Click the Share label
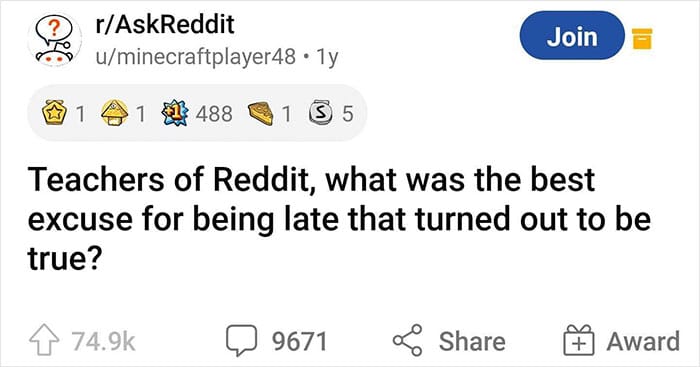Image resolution: width=700 pixels, height=367 pixels. point(472,342)
